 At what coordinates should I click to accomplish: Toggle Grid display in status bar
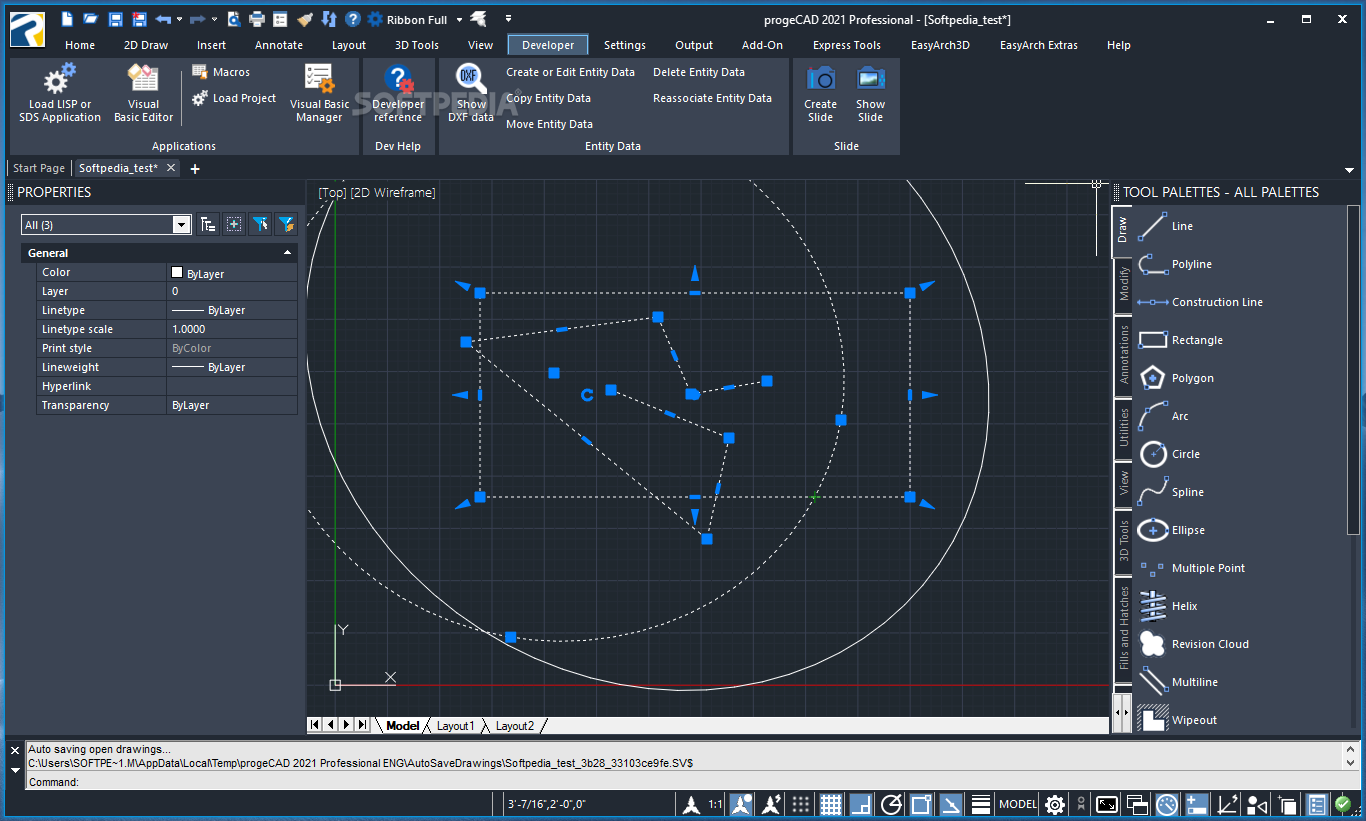click(831, 804)
